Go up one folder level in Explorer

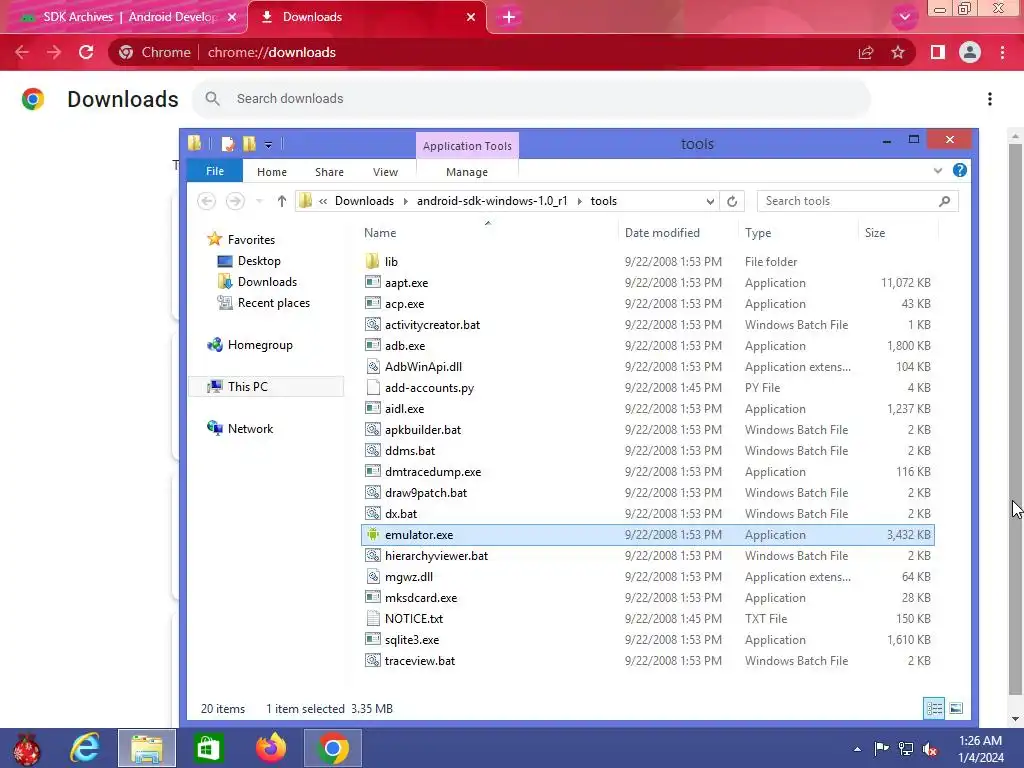click(x=281, y=201)
